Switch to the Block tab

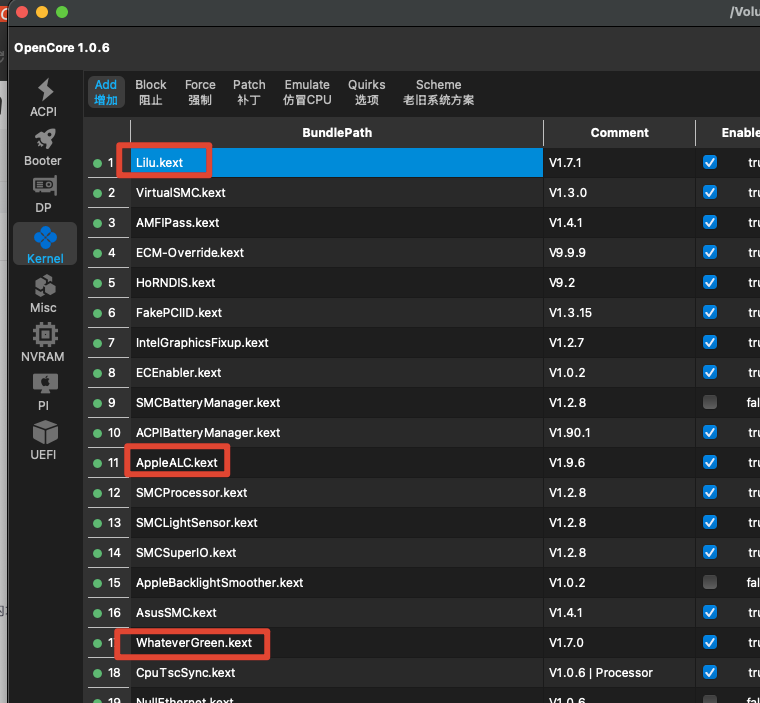click(x=151, y=92)
